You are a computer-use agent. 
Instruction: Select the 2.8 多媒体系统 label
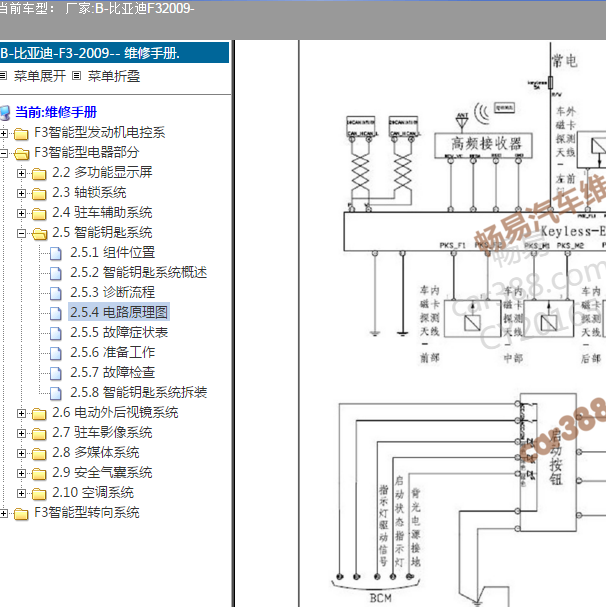coord(96,453)
